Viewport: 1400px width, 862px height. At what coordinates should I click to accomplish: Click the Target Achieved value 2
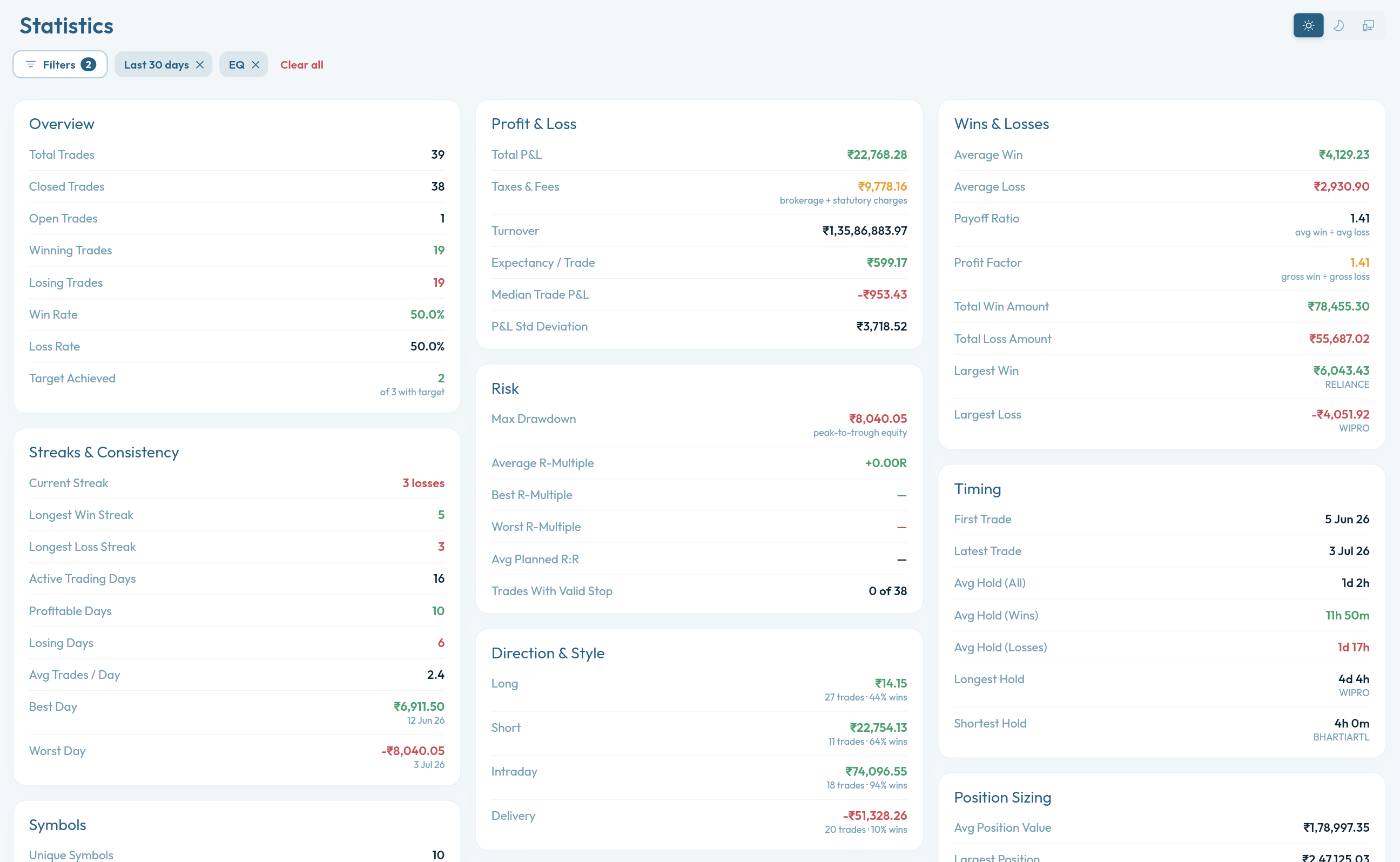[x=441, y=378]
